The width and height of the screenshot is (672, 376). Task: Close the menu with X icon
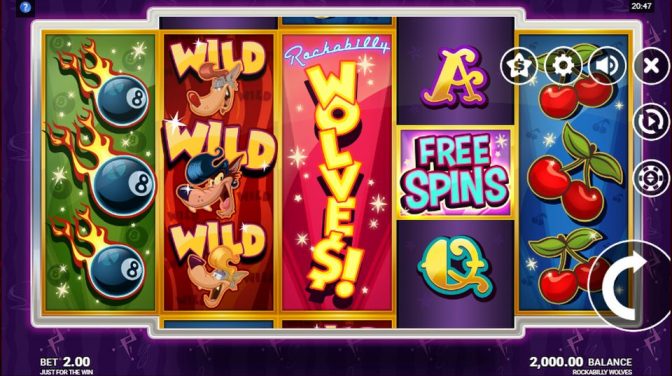651,66
